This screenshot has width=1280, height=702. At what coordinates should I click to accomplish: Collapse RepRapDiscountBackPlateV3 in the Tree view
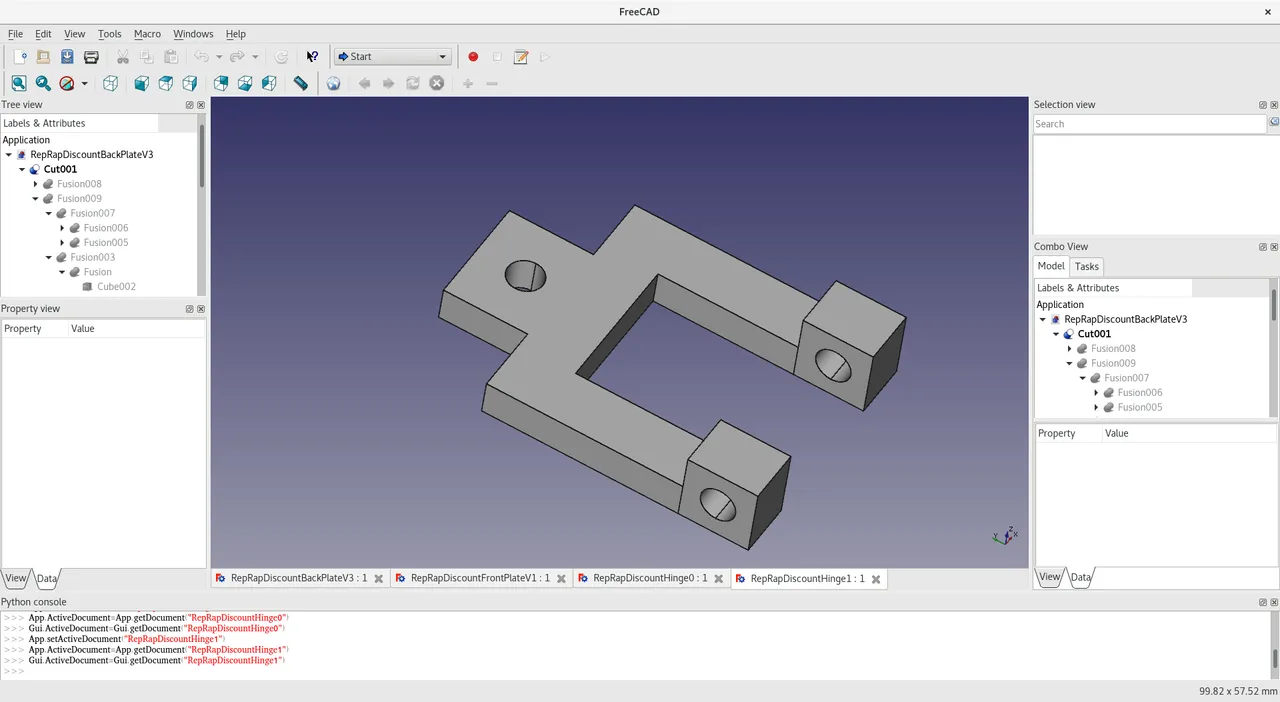coord(9,155)
